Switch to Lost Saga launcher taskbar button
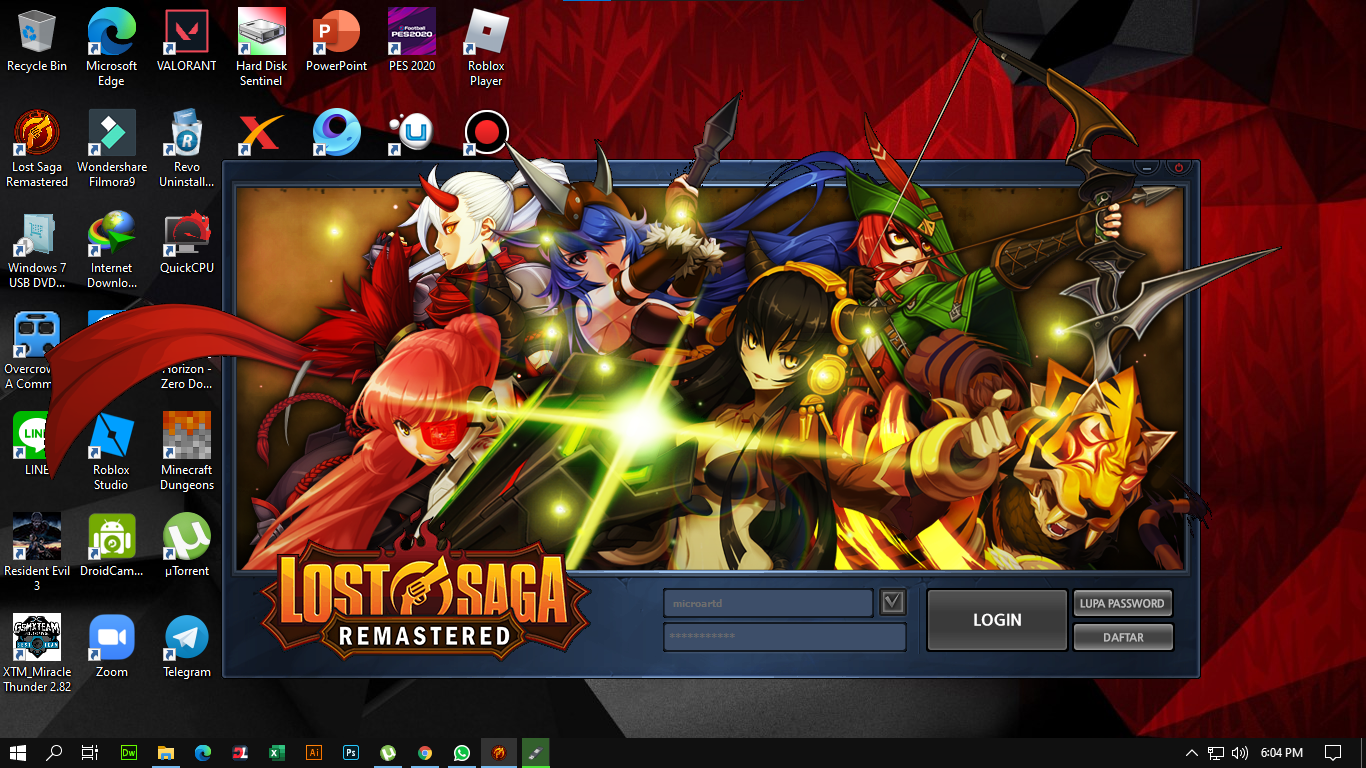Screen dimensions: 1366x768 coord(499,753)
